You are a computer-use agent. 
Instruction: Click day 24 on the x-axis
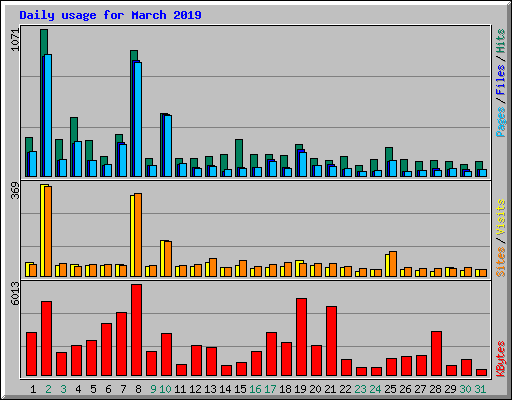pyautogui.click(x=375, y=389)
